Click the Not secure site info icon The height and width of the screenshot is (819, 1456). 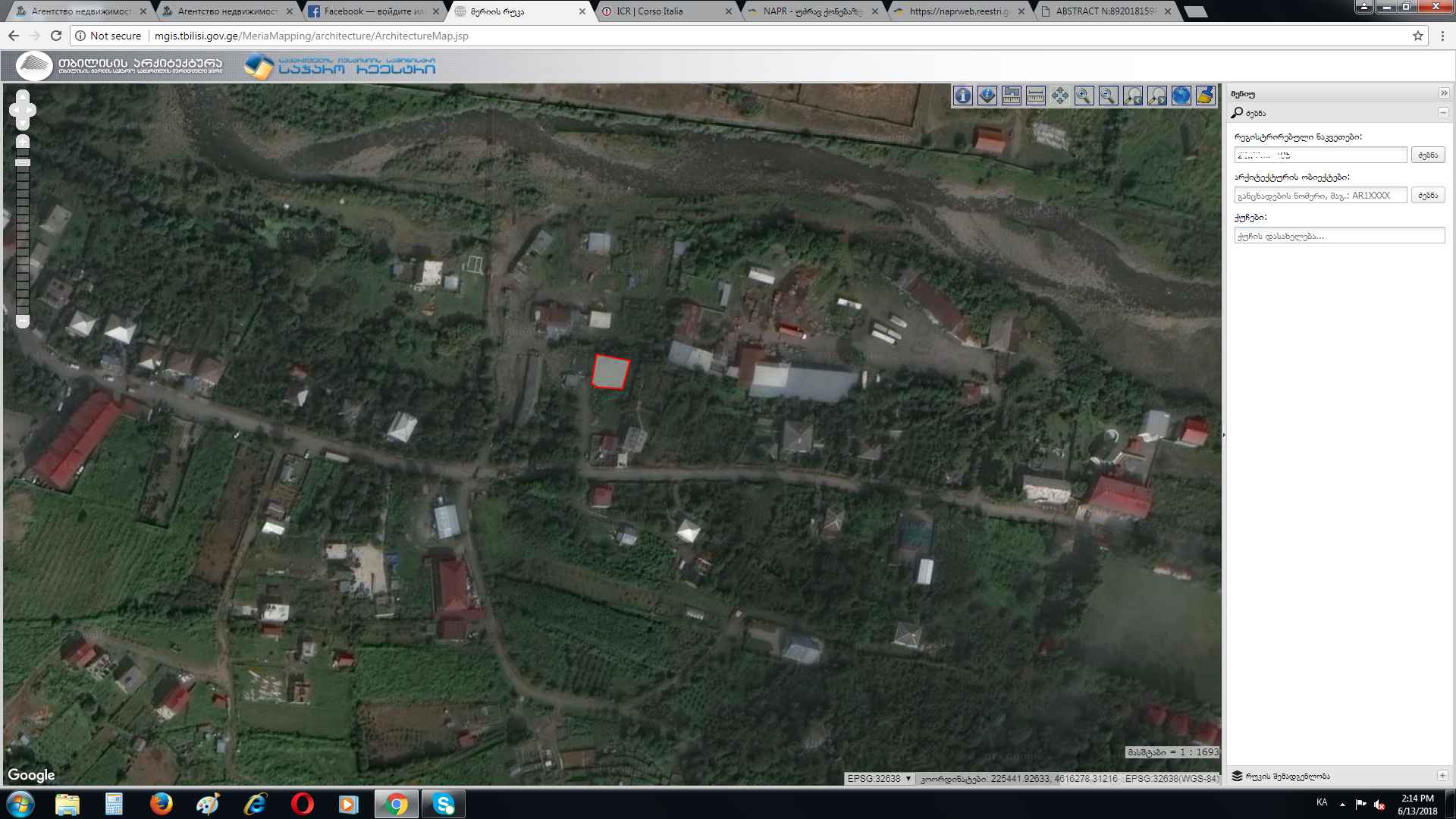coord(80,36)
